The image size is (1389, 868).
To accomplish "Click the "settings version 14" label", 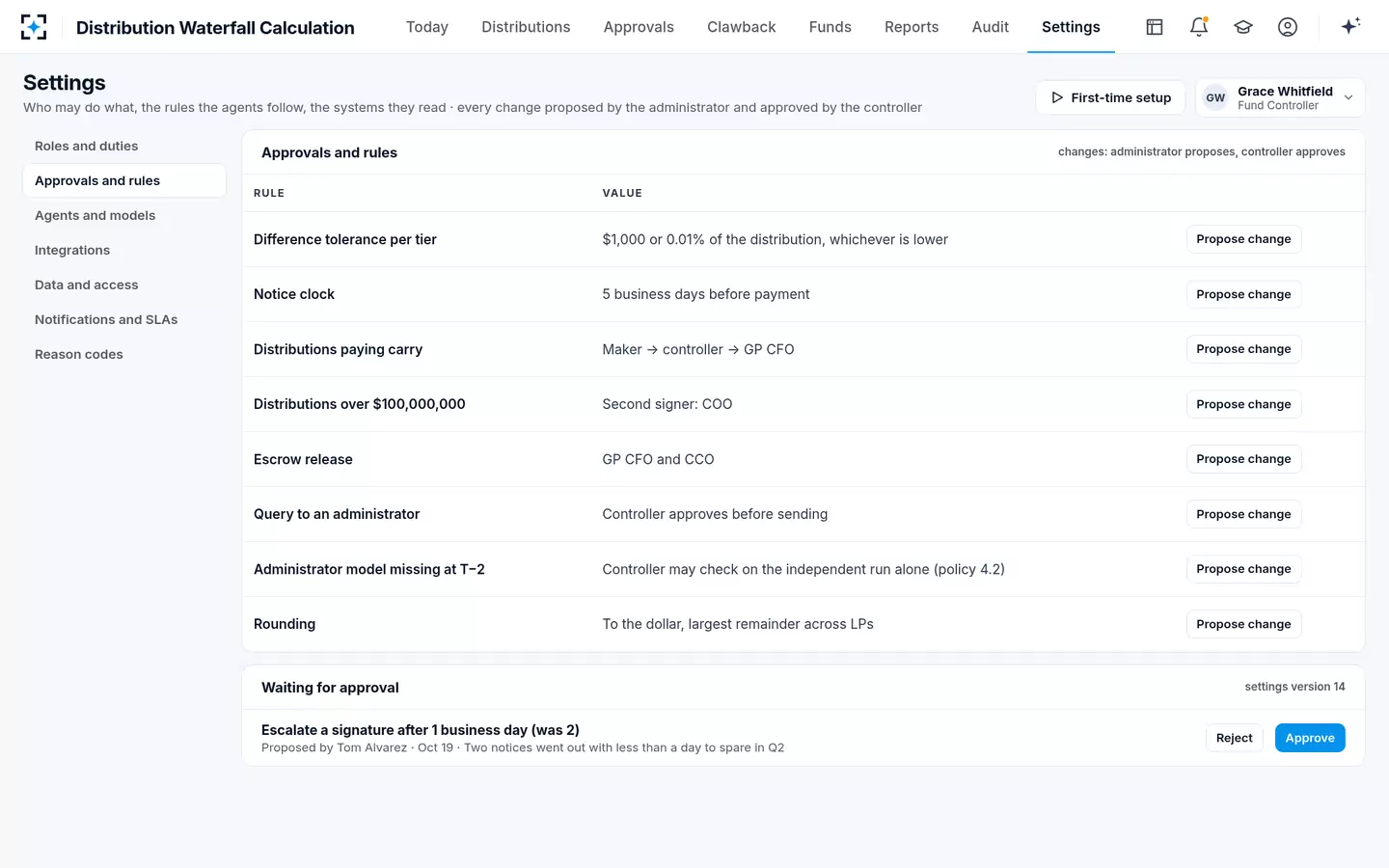I will click(1294, 687).
